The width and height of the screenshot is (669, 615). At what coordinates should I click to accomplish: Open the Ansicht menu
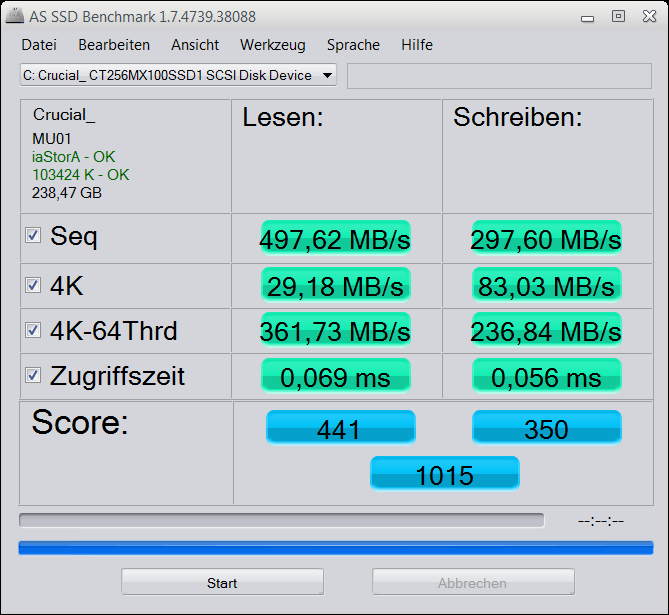tap(195, 45)
